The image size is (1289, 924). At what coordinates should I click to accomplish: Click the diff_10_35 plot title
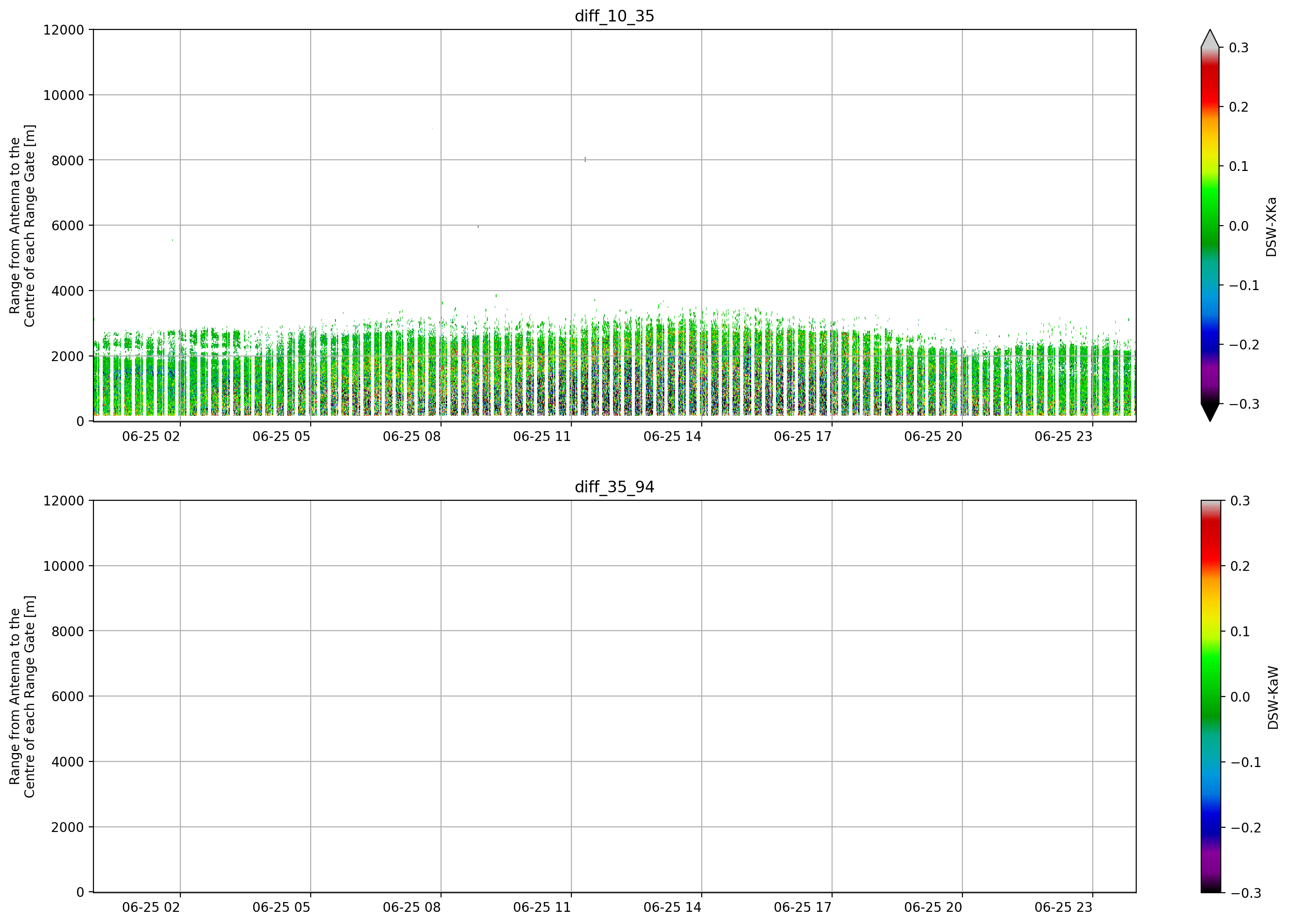[614, 16]
